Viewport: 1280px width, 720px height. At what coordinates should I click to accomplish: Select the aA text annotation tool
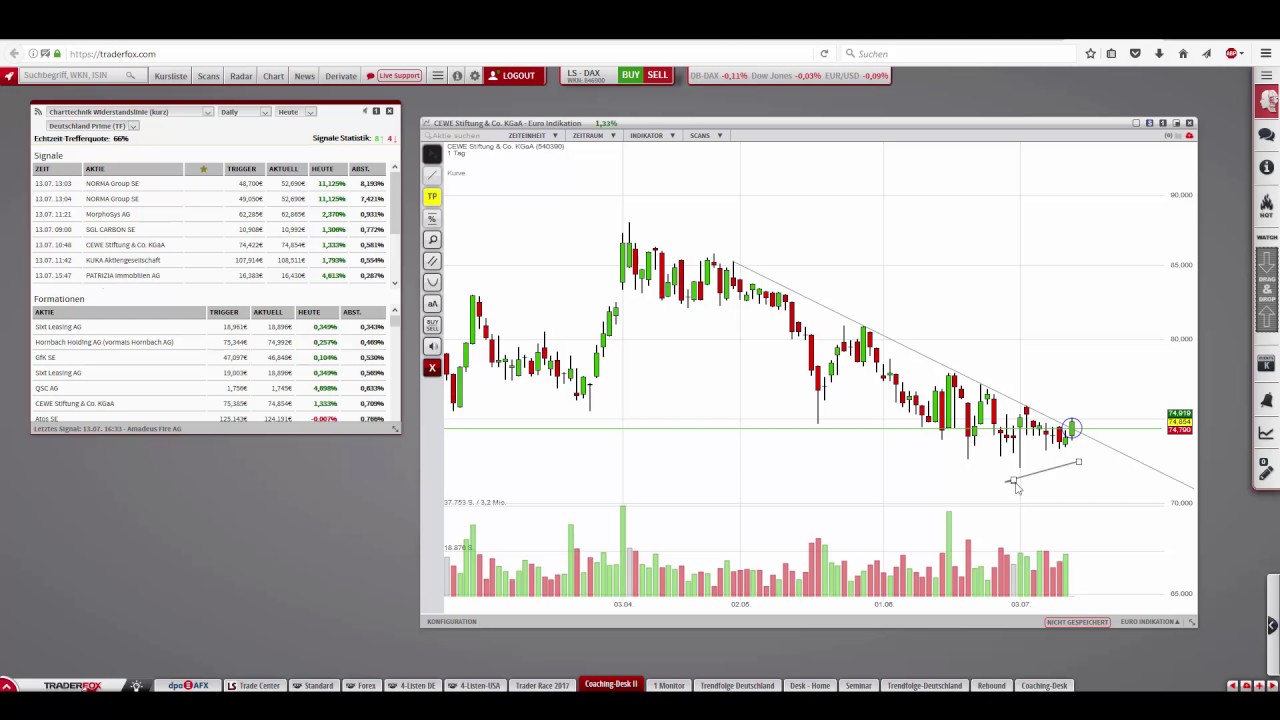(x=432, y=304)
